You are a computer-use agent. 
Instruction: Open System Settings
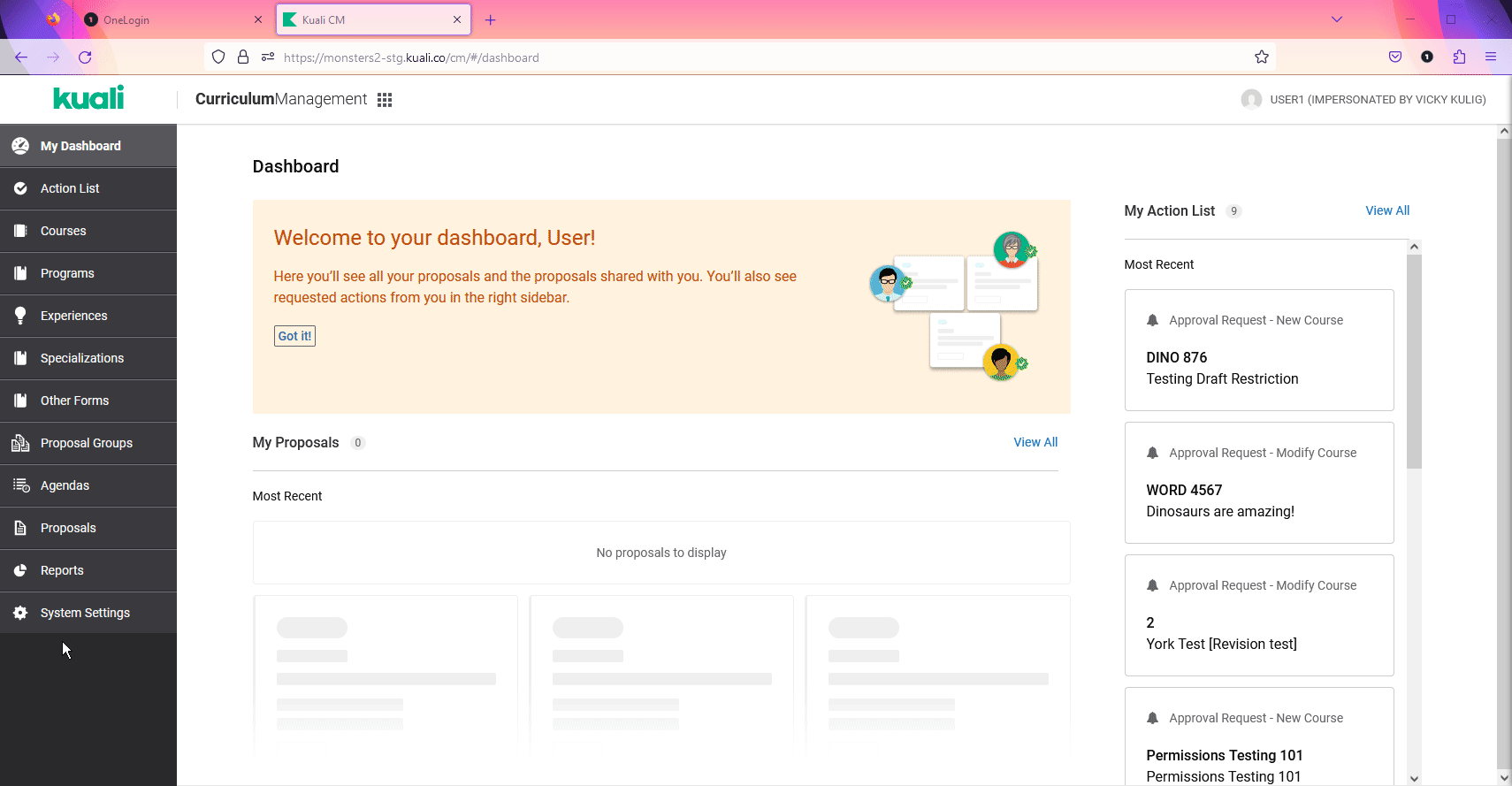(x=88, y=613)
